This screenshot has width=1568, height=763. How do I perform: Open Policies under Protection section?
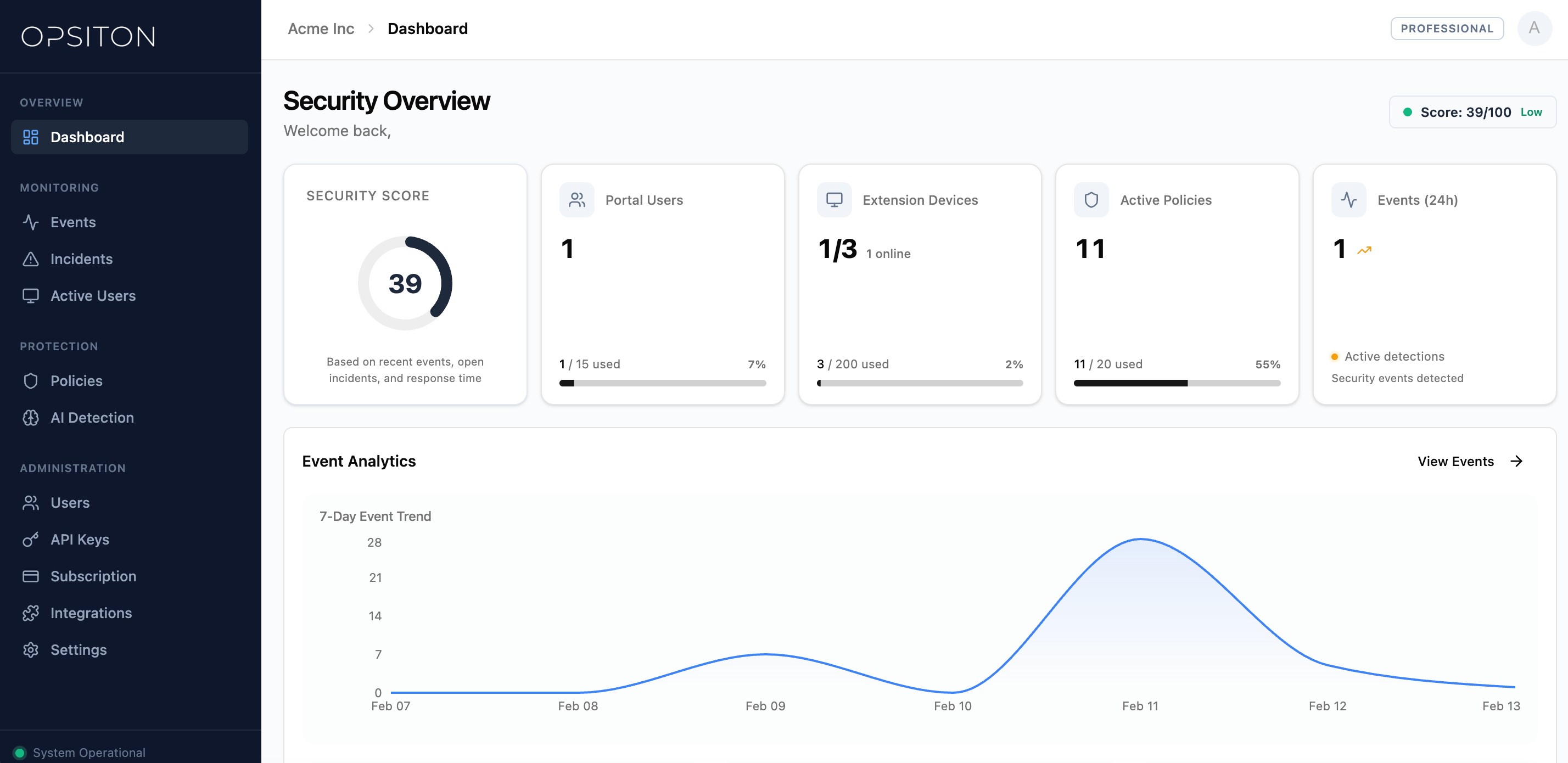pos(76,381)
